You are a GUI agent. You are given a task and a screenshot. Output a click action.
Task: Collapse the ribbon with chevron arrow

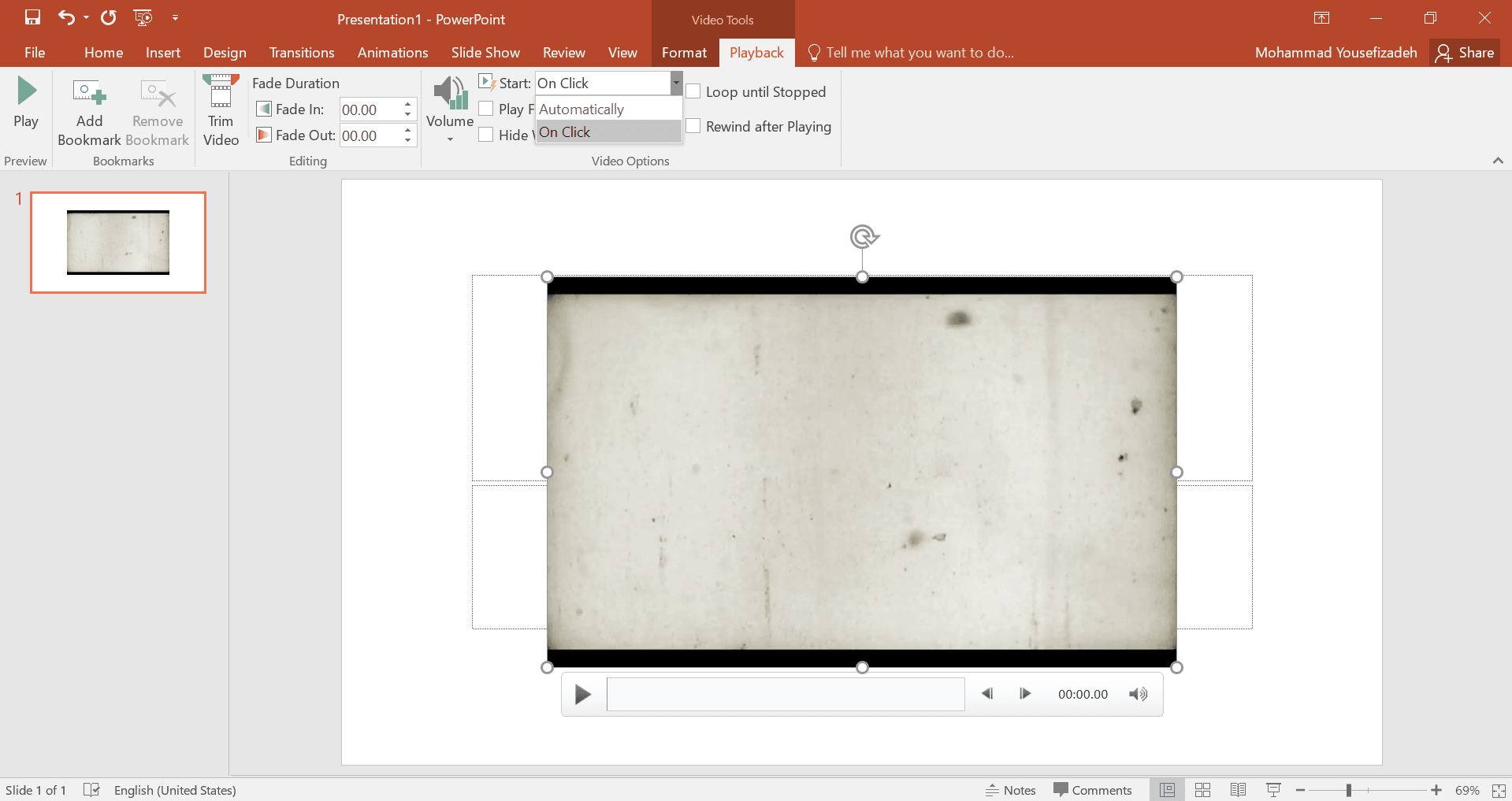pos(1497,161)
